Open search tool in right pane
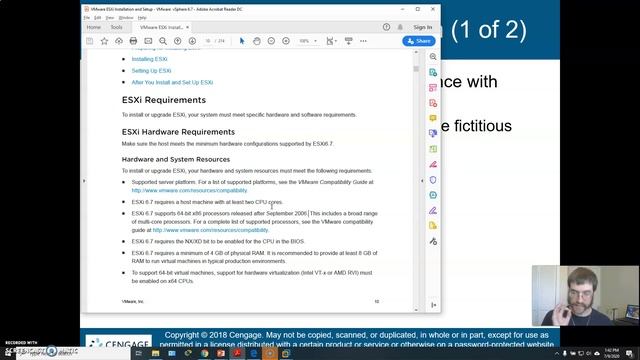The image size is (640, 360). [x=433, y=57]
